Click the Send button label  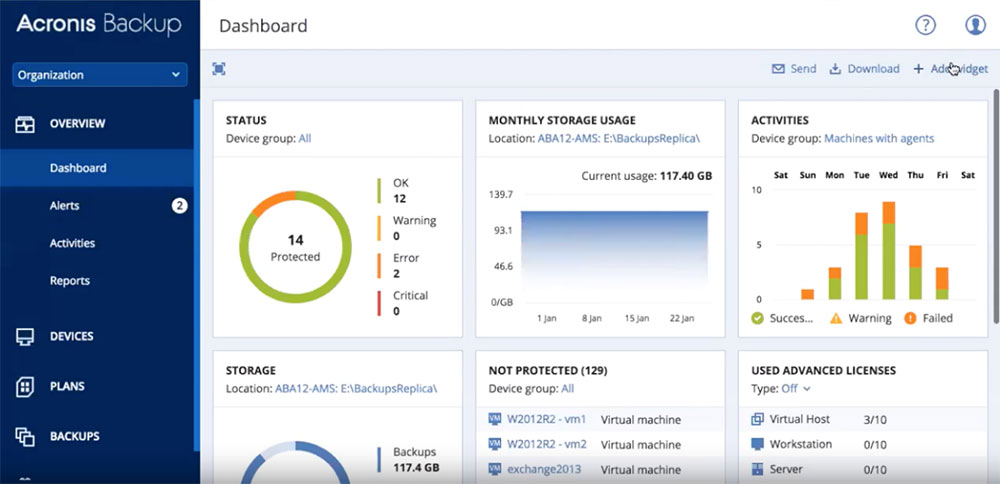pos(803,69)
